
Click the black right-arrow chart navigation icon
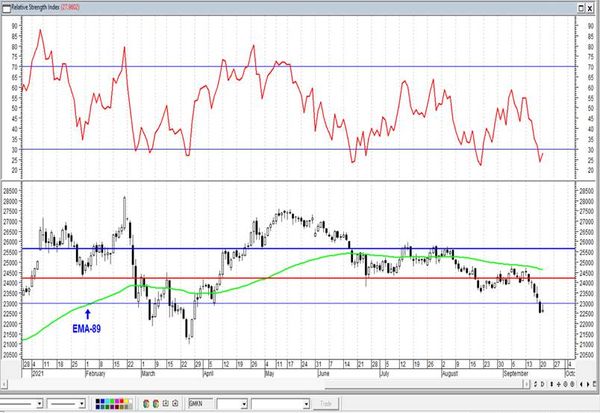pos(588,384)
